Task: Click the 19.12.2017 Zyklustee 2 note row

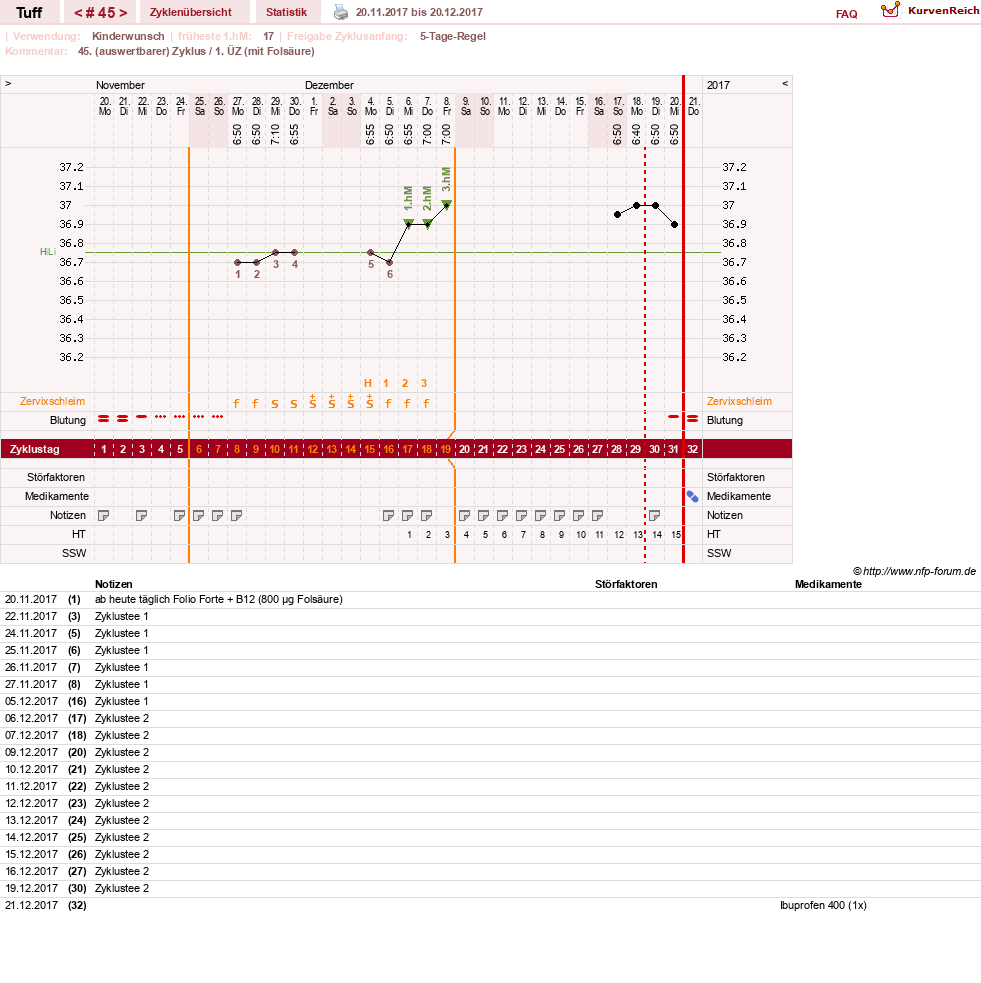Action: (490, 888)
